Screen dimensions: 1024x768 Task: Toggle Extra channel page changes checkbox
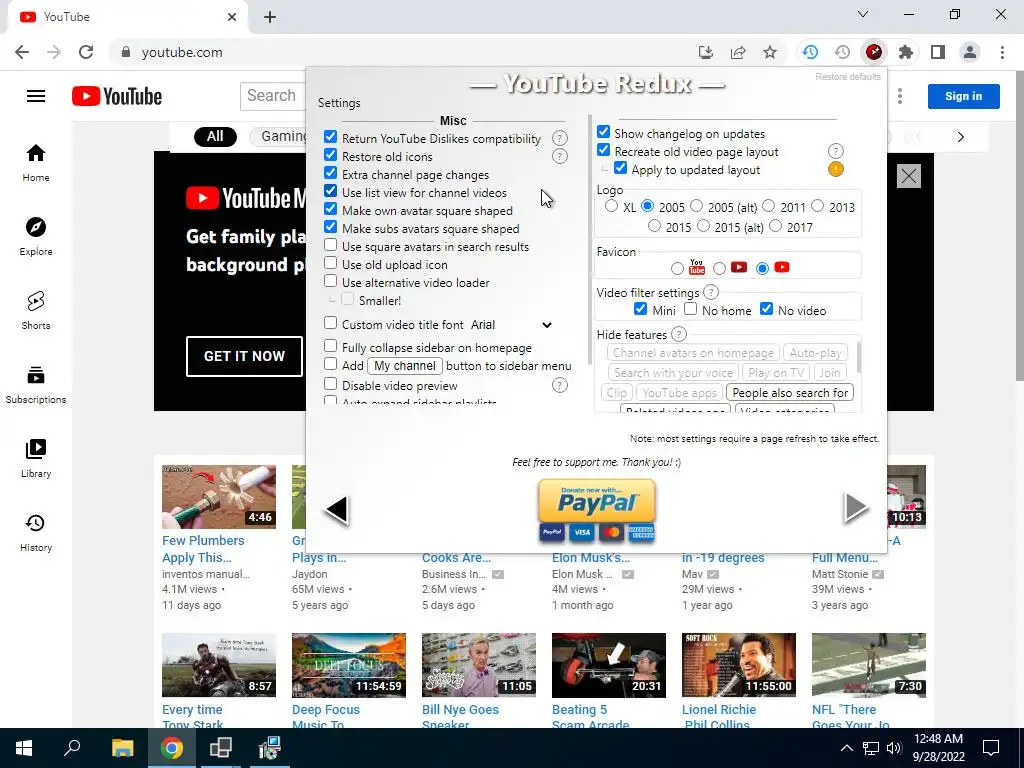(330, 173)
